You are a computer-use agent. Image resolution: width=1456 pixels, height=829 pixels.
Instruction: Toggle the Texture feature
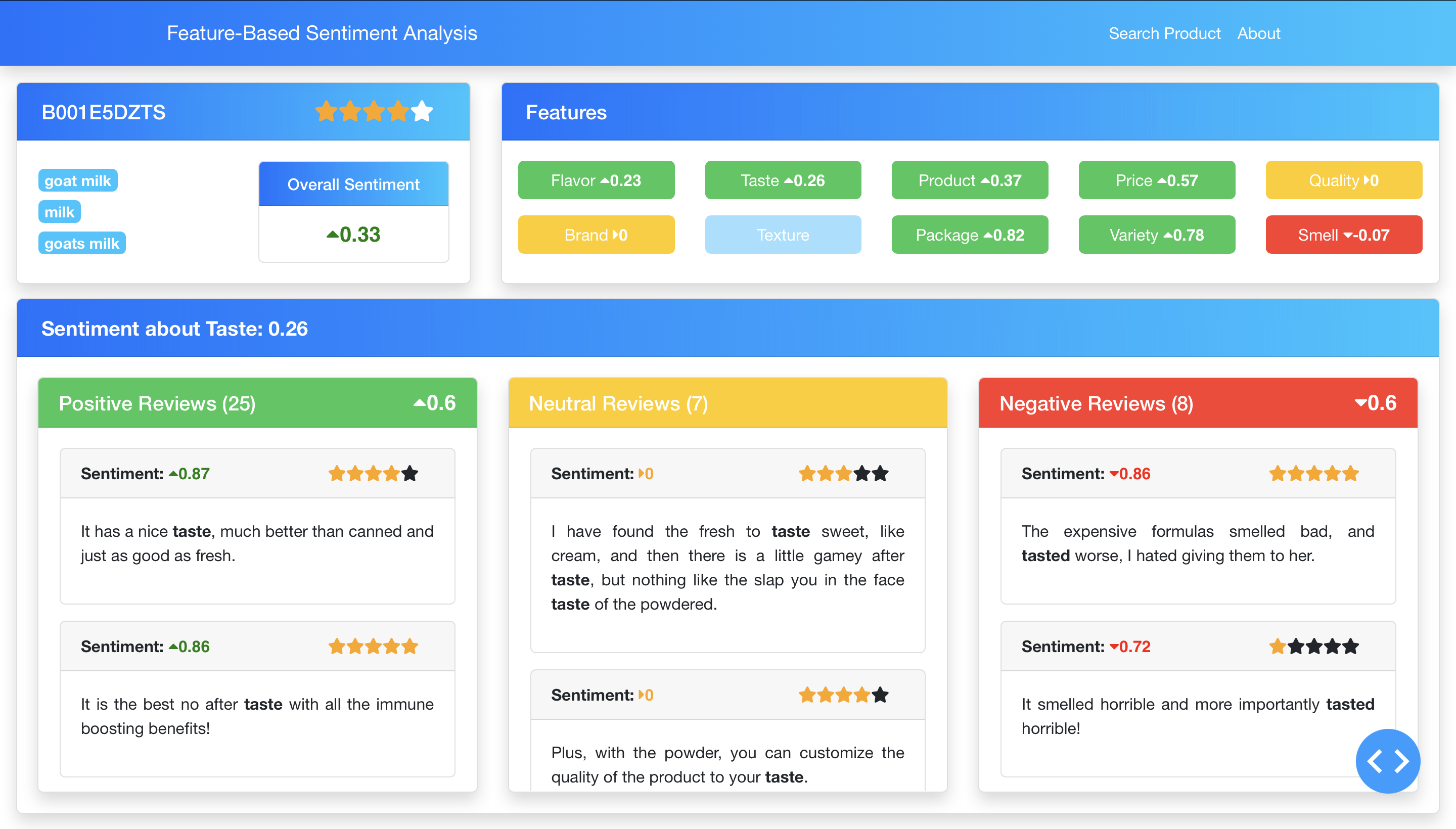(x=783, y=234)
